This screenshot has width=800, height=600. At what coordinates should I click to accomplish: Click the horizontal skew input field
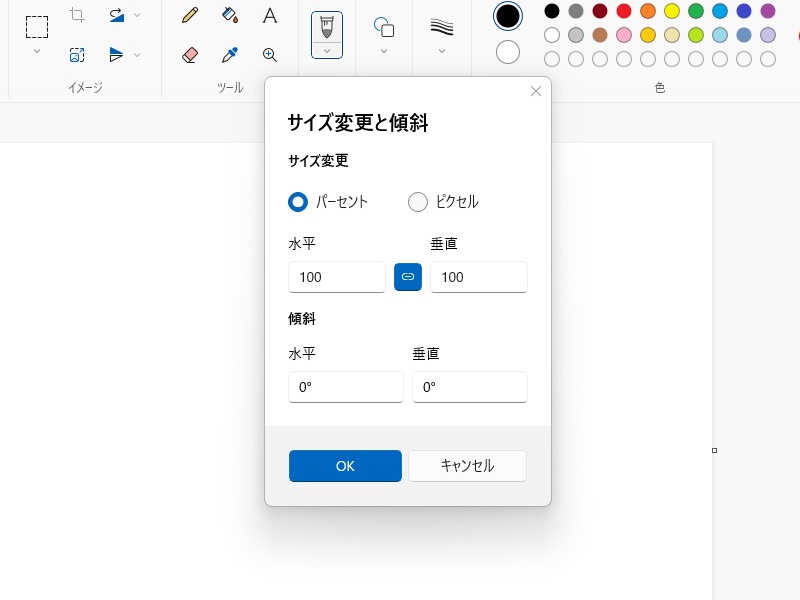(x=345, y=387)
